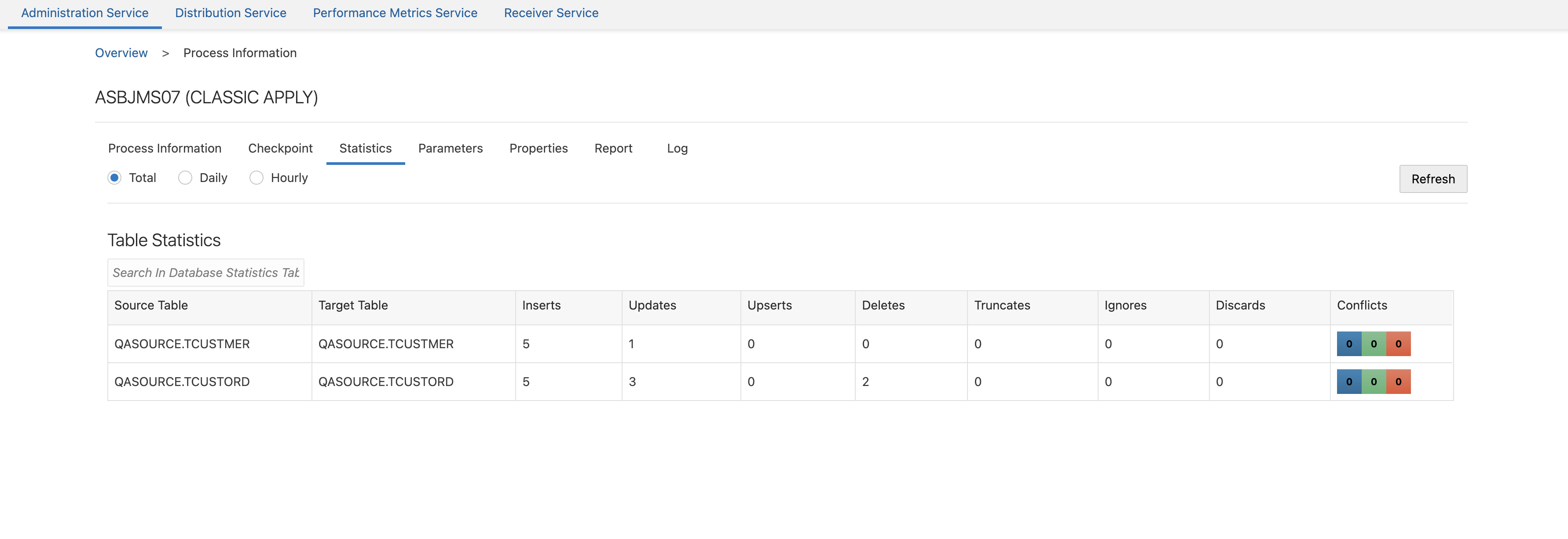Viewport: 1568px width, 539px height.
Task: Click green conflict badge in TCUSTMER row
Action: pos(1373,344)
